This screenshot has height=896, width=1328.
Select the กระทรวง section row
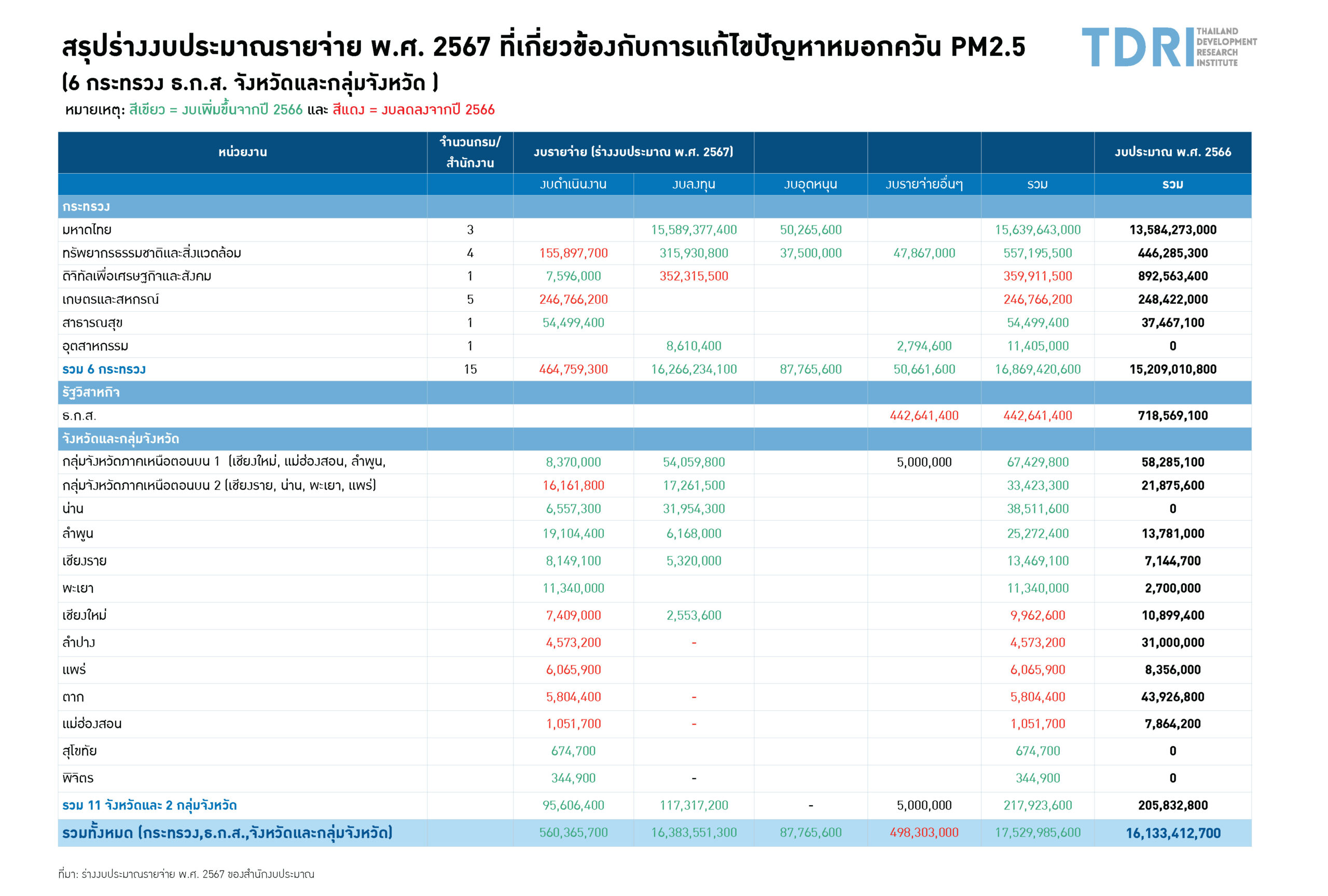pos(654,207)
